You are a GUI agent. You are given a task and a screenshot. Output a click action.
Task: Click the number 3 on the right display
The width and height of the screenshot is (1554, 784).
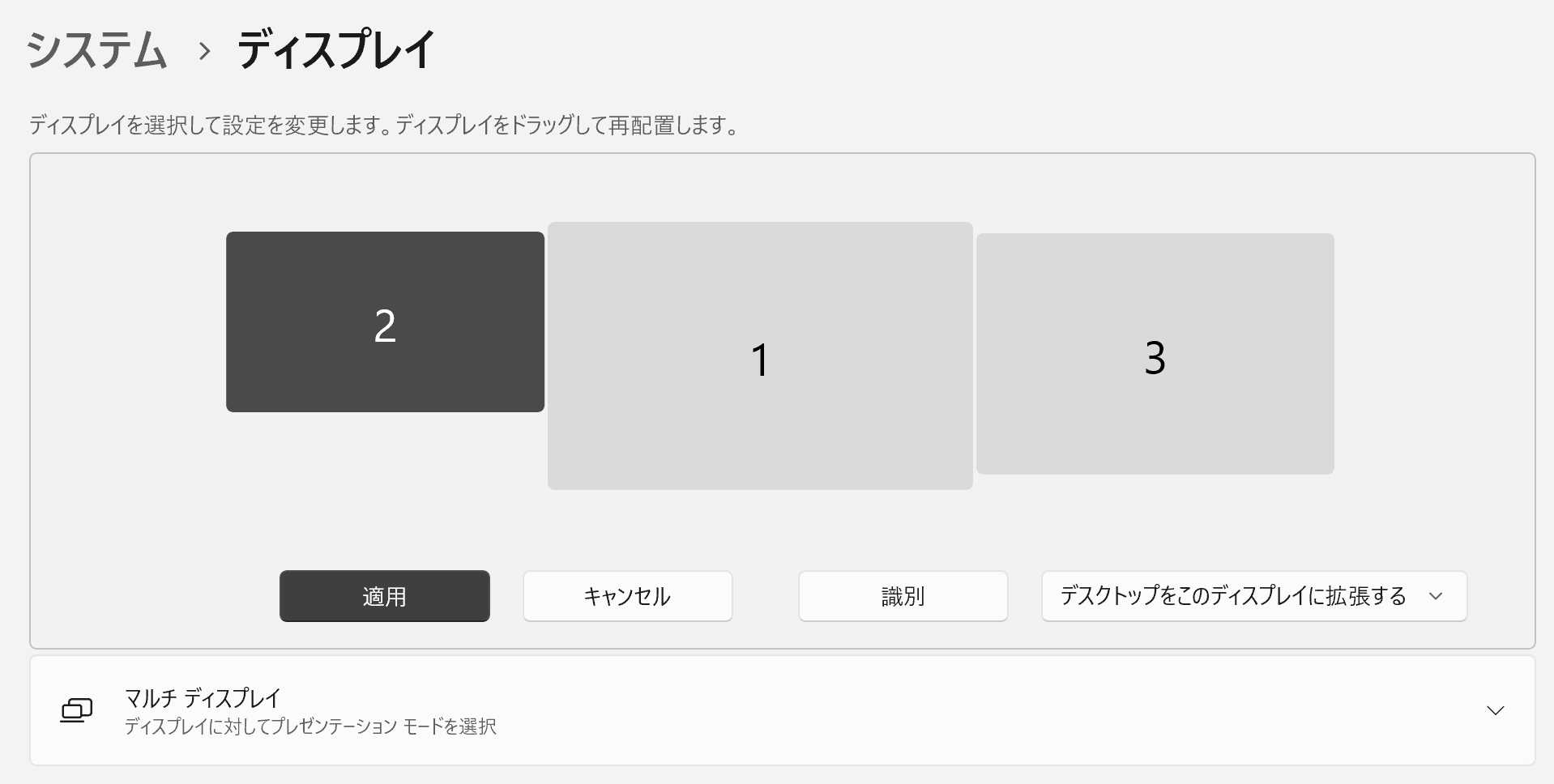[x=1155, y=357]
